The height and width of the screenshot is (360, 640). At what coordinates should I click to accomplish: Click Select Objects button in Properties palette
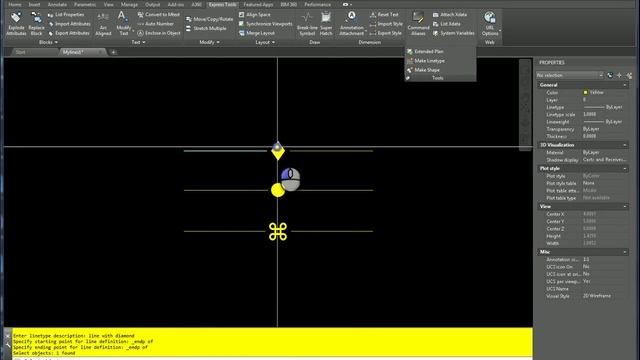[x=620, y=75]
